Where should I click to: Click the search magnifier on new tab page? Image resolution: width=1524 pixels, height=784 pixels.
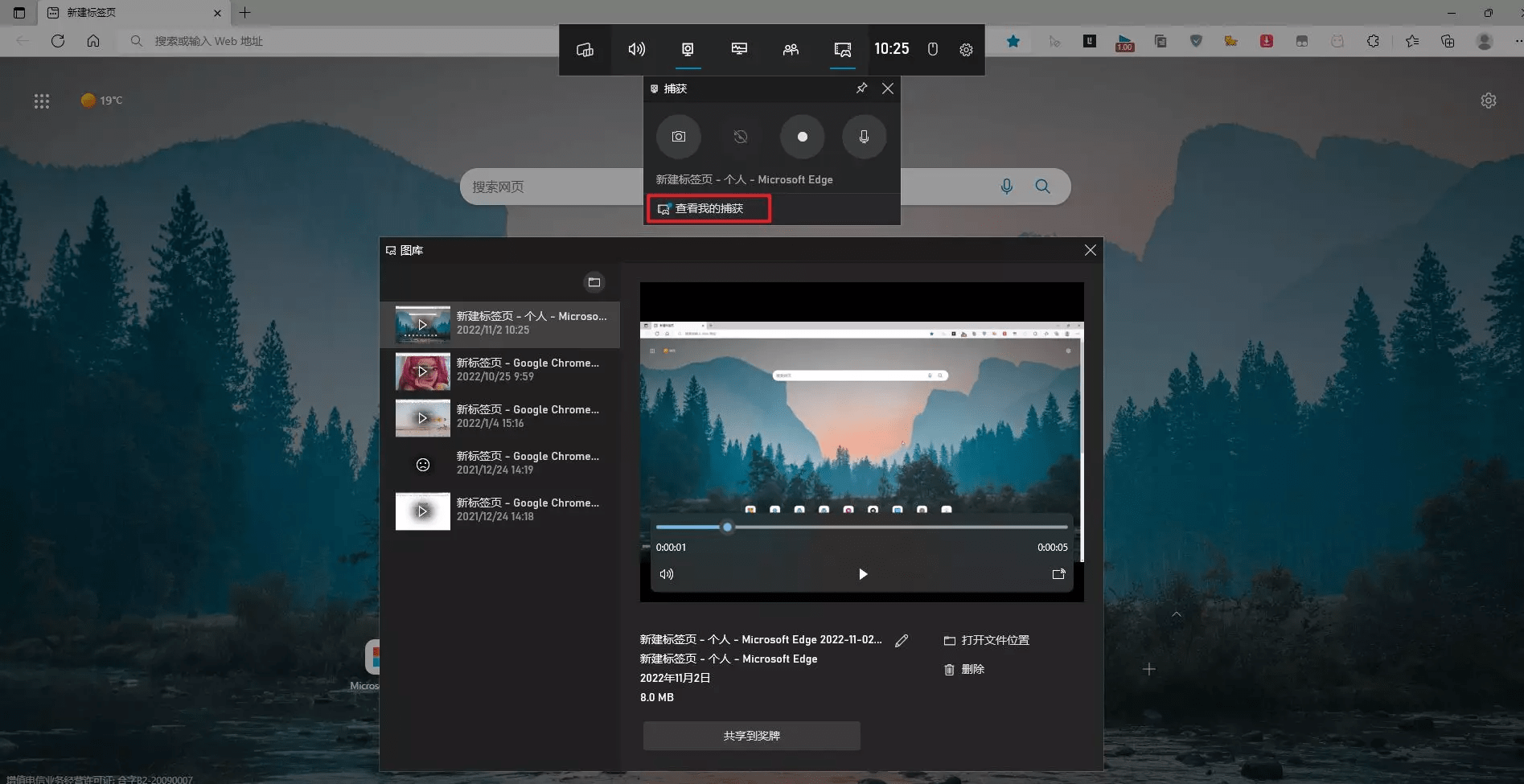coord(1043,187)
